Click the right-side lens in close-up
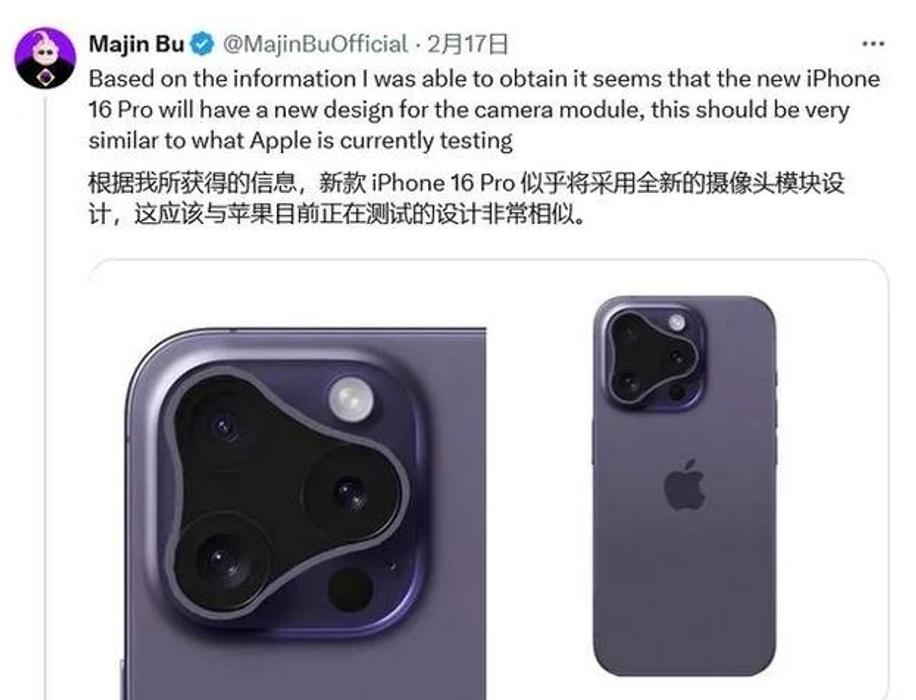Image resolution: width=916 pixels, height=700 pixels. 351,492
